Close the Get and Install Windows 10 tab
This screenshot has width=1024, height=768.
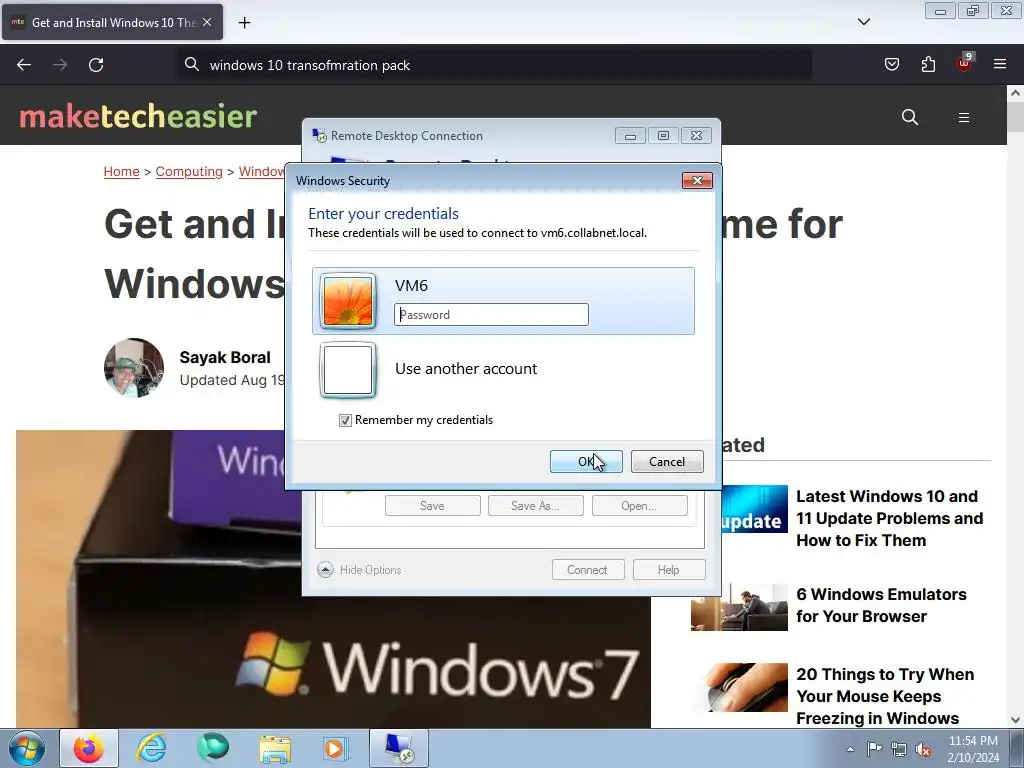(x=207, y=22)
